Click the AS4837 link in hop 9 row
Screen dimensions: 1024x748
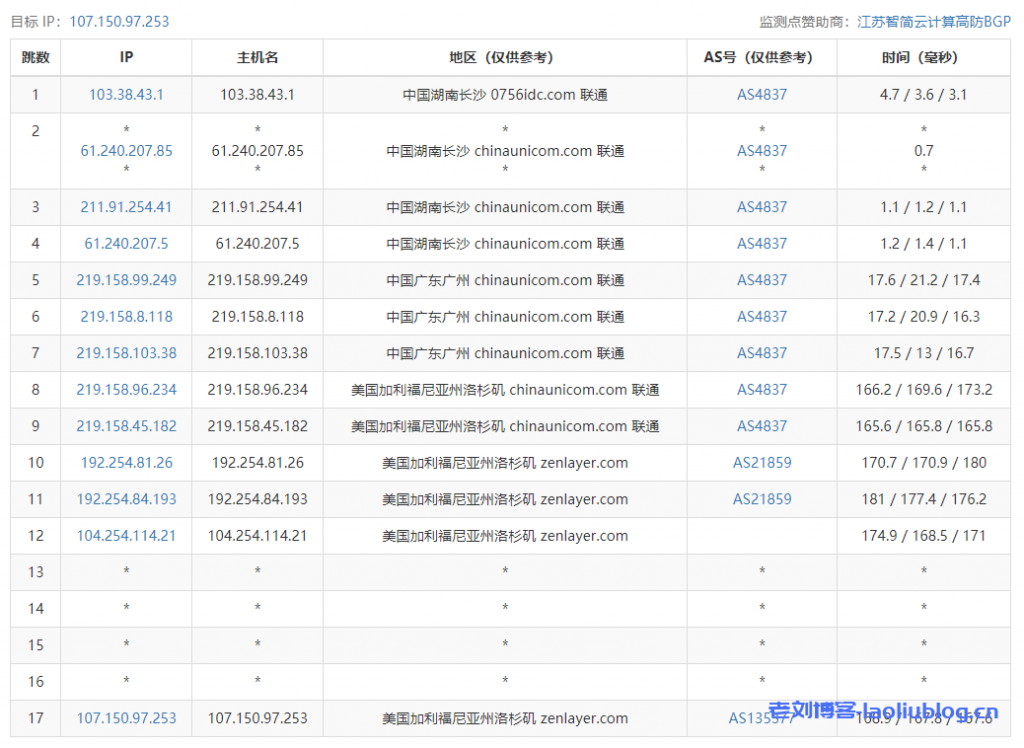762,426
